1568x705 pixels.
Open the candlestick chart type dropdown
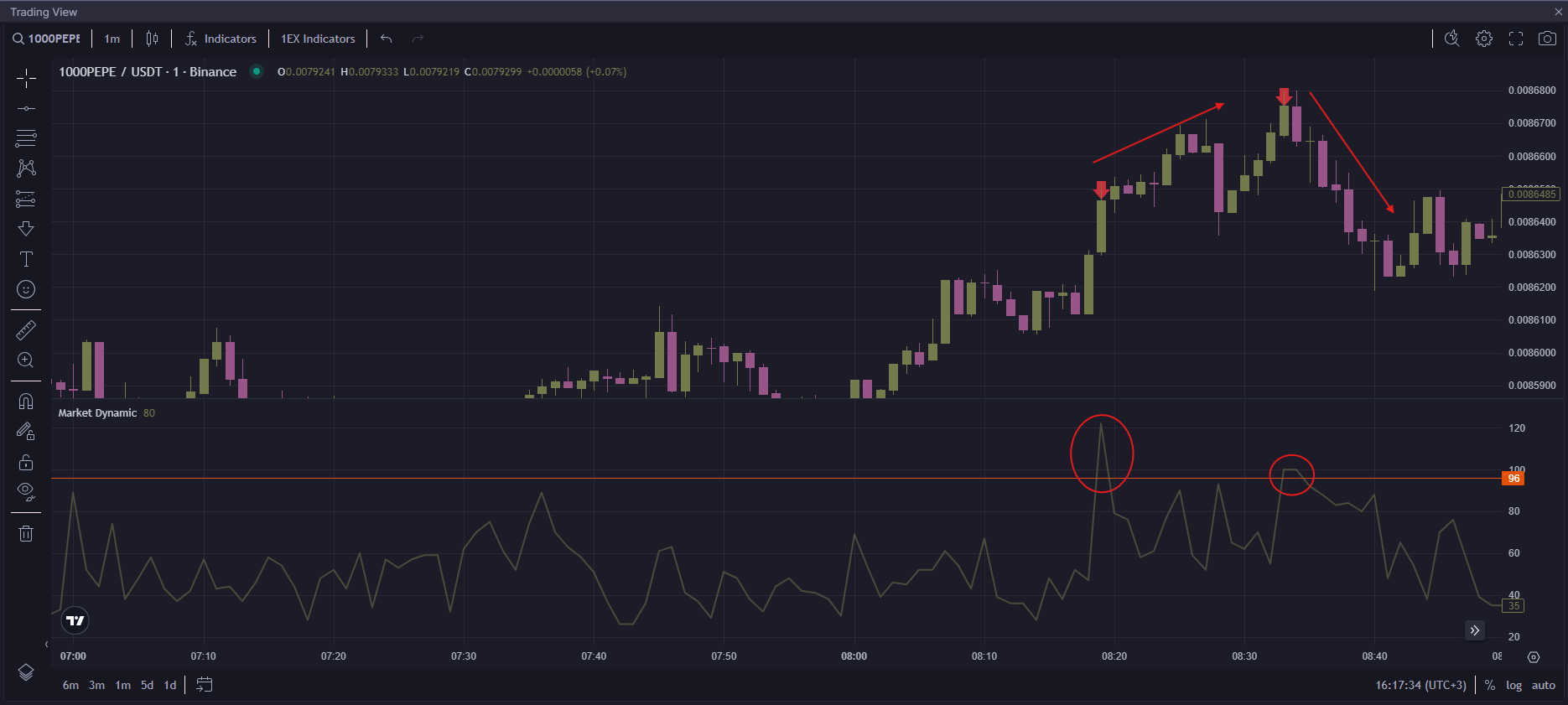152,39
